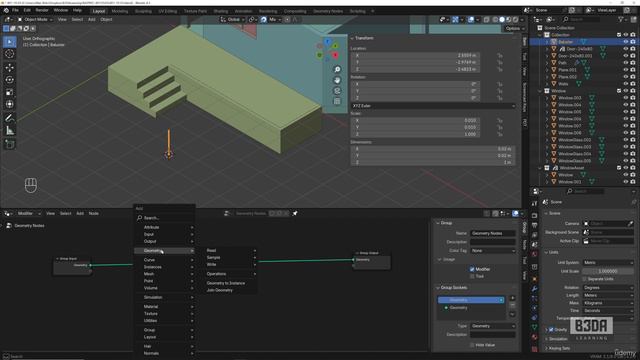640x360 pixels.
Task: Open the Color Tag dropdown
Action: (x=493, y=251)
